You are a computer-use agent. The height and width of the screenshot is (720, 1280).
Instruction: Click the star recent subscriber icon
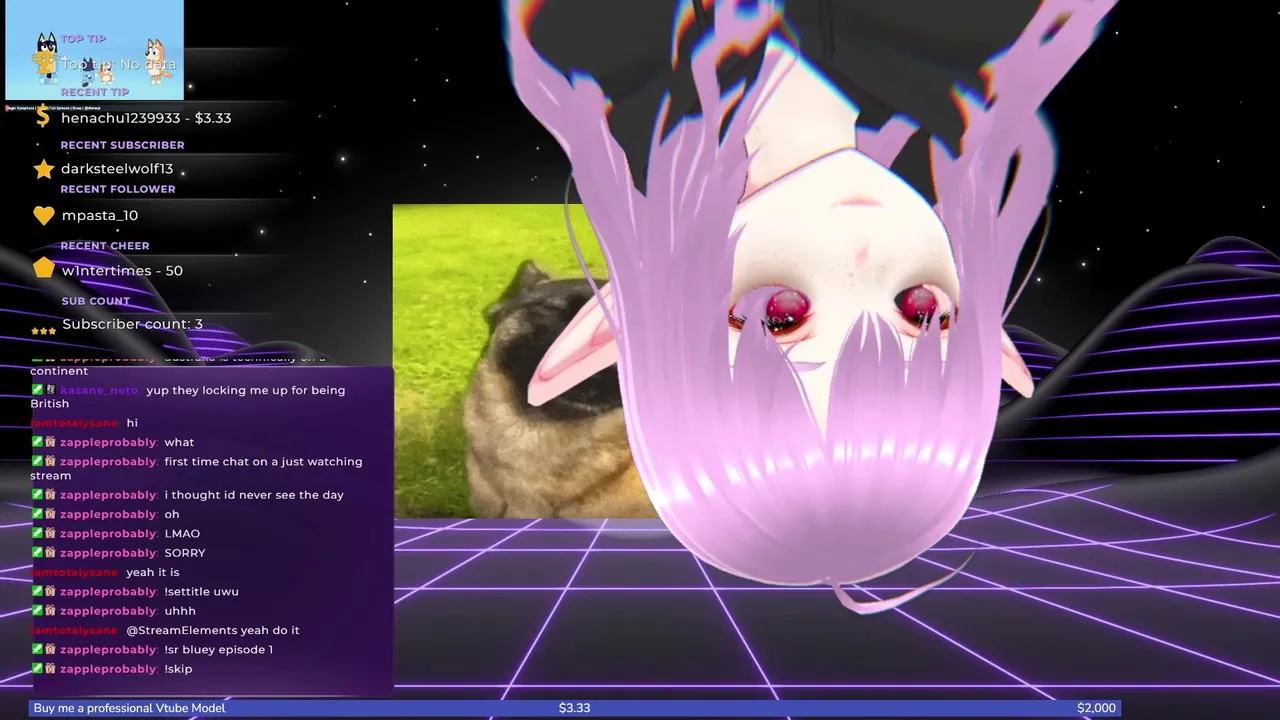click(43, 169)
